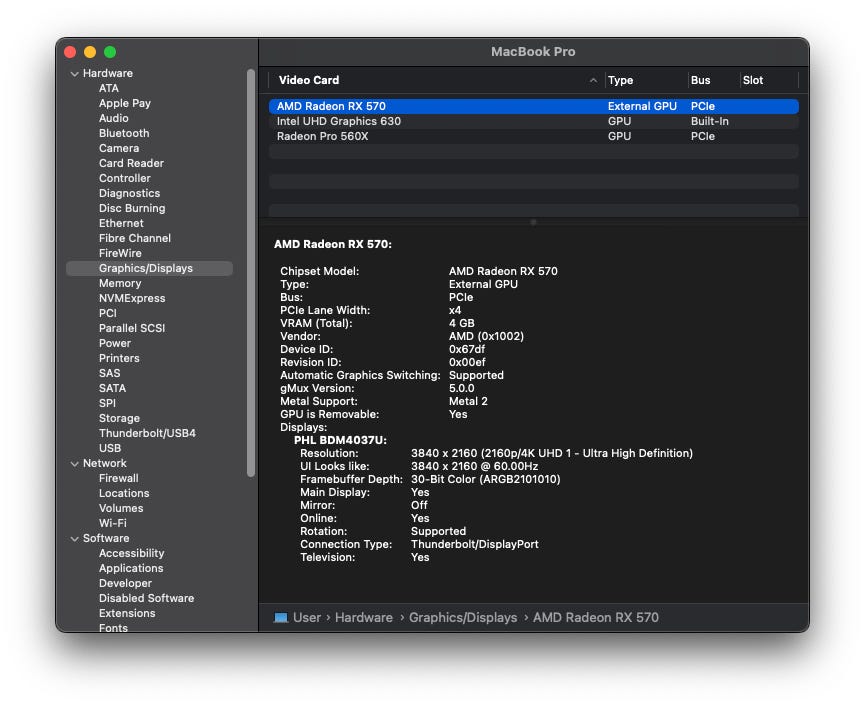Screen dimensions: 865x706
Task: Click the sidebar vertical scrollbar
Action: point(251,270)
